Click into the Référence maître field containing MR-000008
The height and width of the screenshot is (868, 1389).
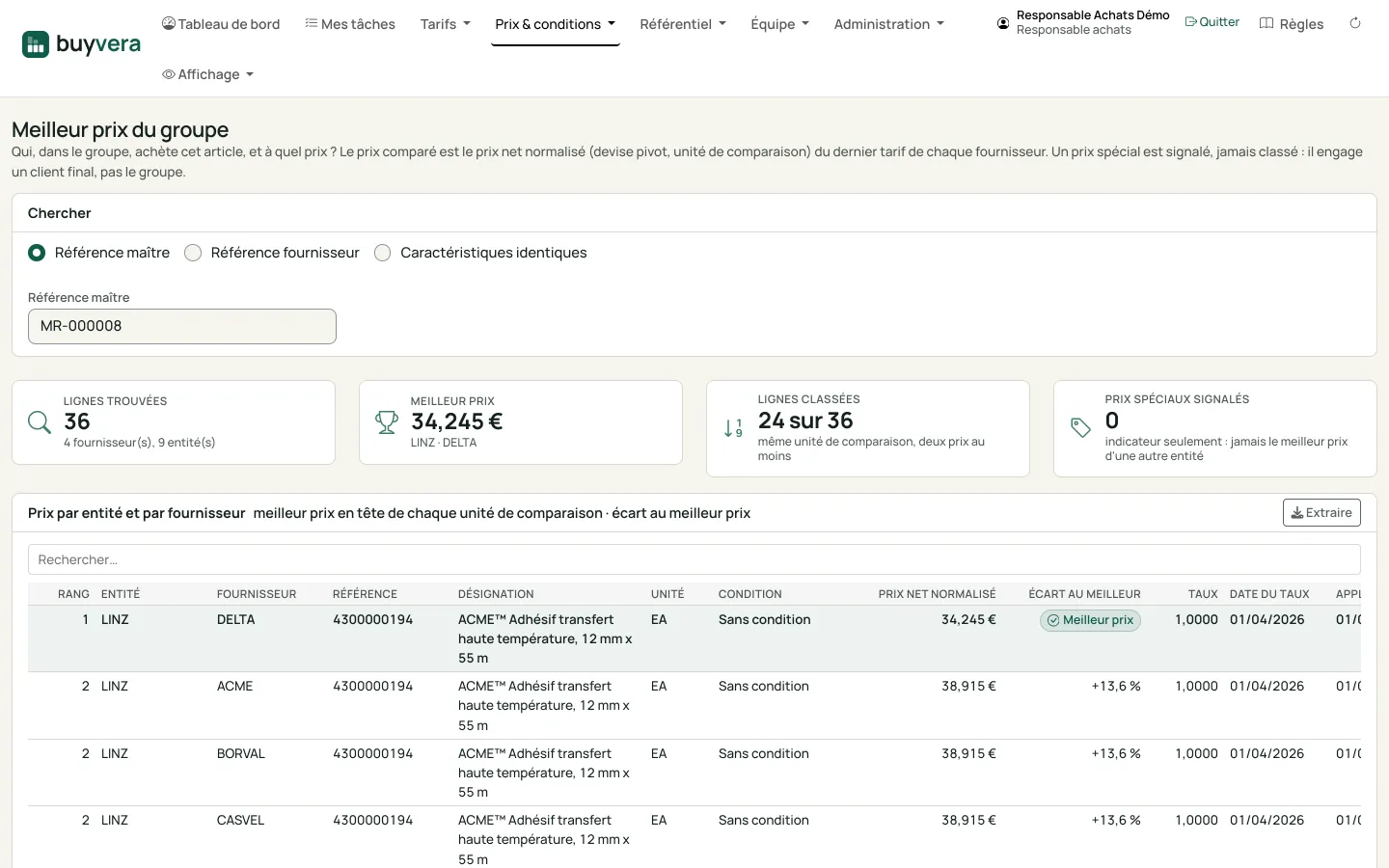(x=182, y=326)
